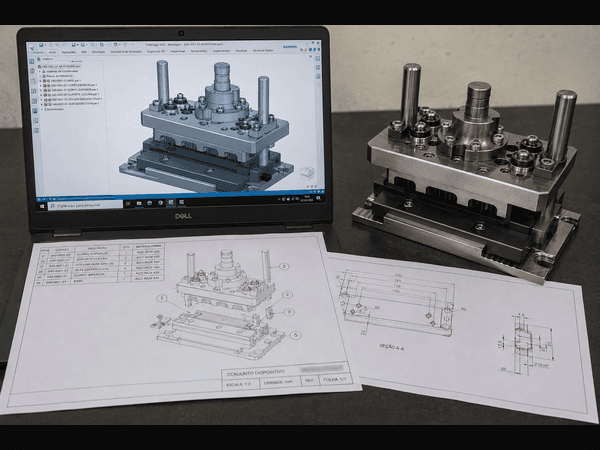Toggle visibility of CORPO INFERIOR part
The width and height of the screenshot is (600, 450).
46,85
